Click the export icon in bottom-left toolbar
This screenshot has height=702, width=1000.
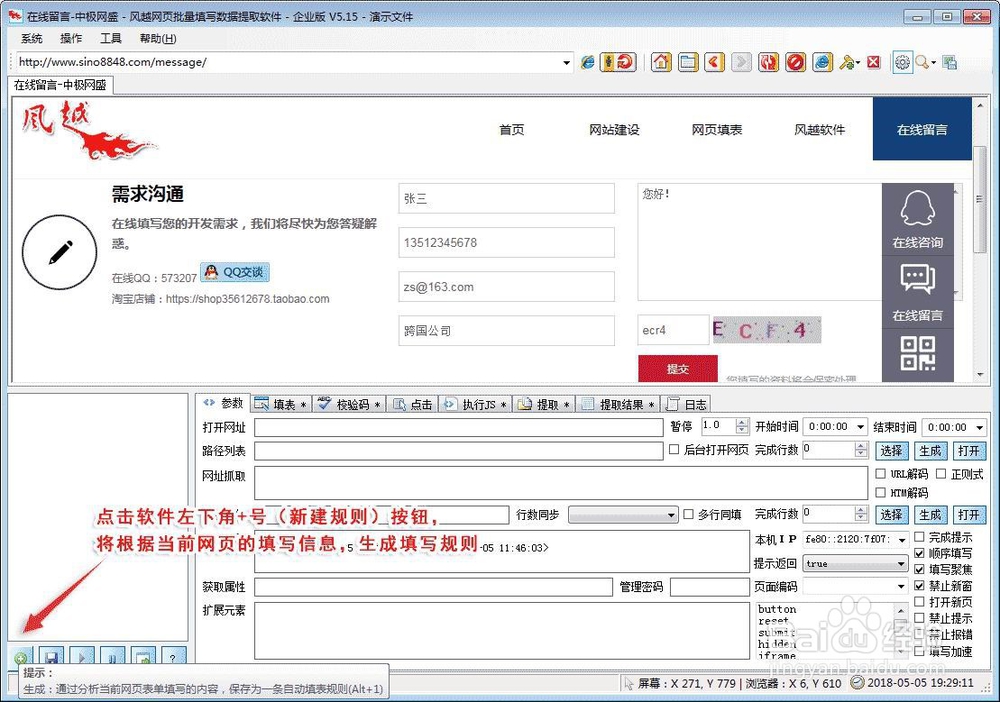click(x=143, y=657)
